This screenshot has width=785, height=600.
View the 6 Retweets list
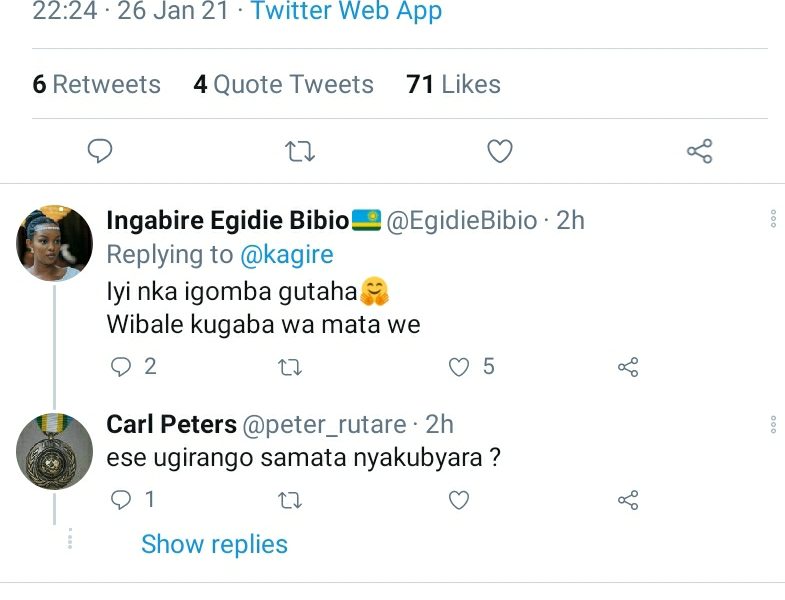pyautogui.click(x=96, y=84)
